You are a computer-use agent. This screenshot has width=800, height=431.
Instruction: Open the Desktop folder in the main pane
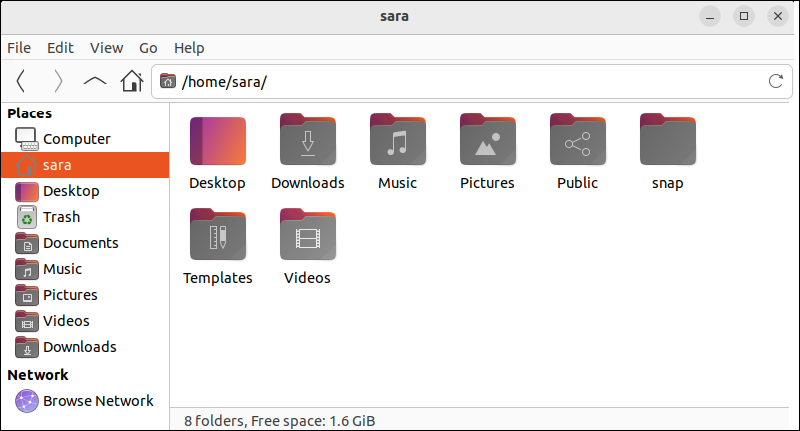pos(218,141)
